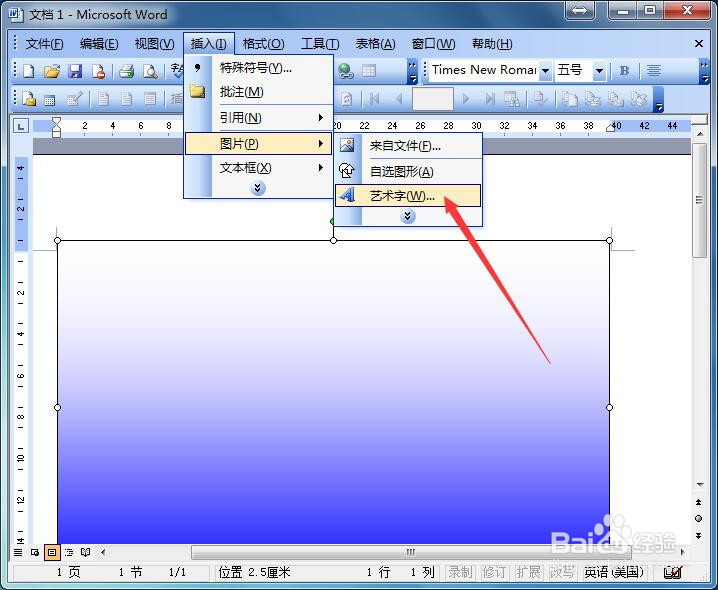
Task: Open the 帮助(H) menu
Action: pyautogui.click(x=492, y=44)
